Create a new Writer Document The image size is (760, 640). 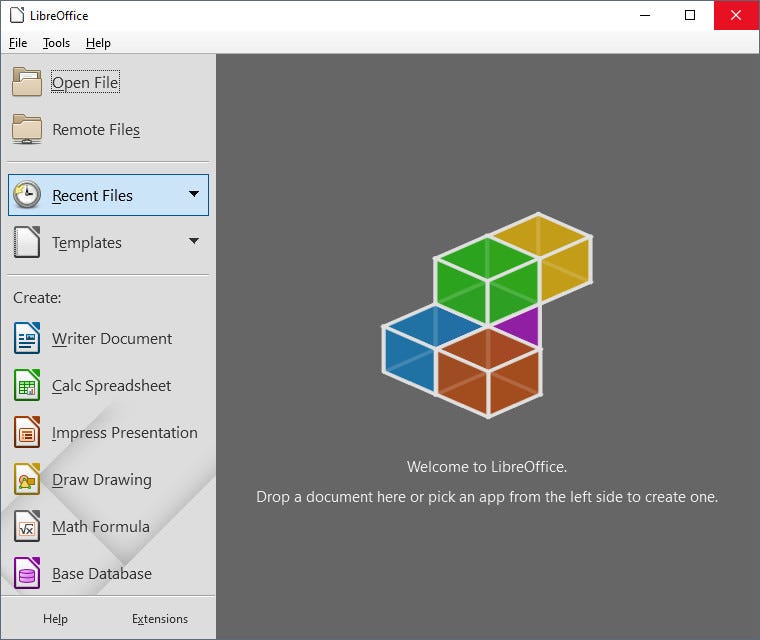click(112, 338)
